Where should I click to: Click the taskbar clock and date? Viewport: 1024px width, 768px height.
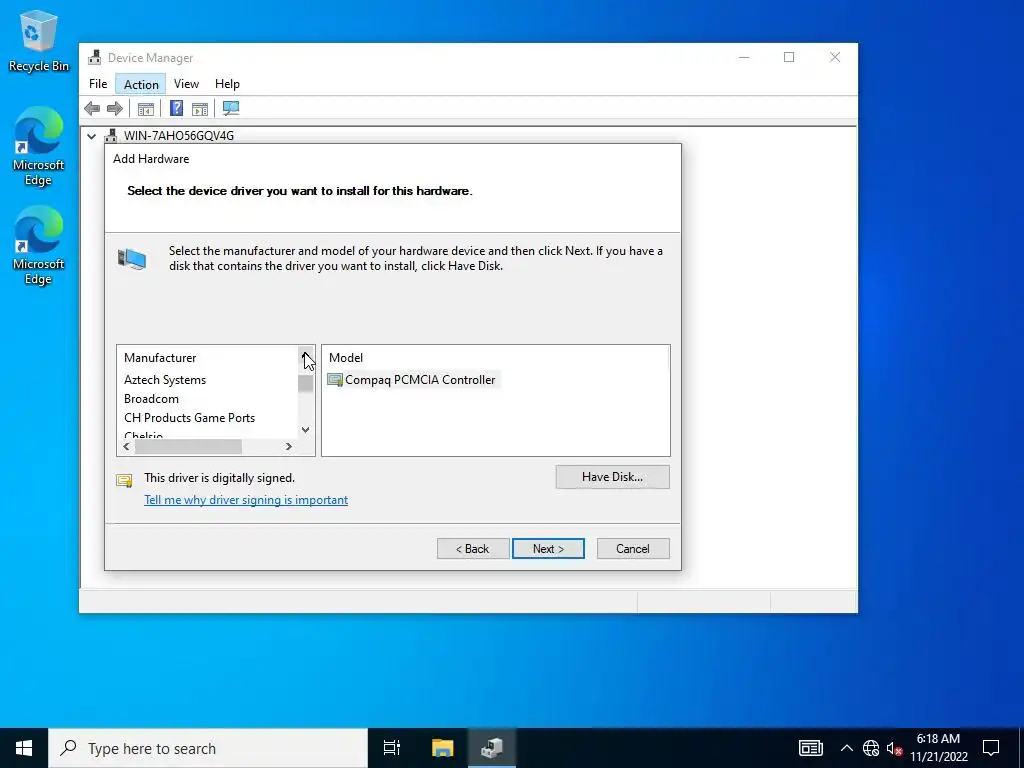tap(938, 748)
